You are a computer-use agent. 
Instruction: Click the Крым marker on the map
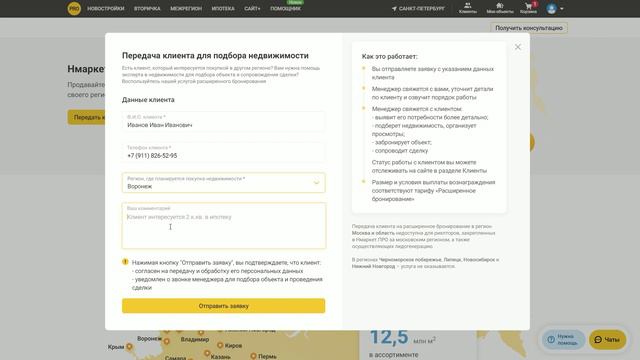(129, 347)
